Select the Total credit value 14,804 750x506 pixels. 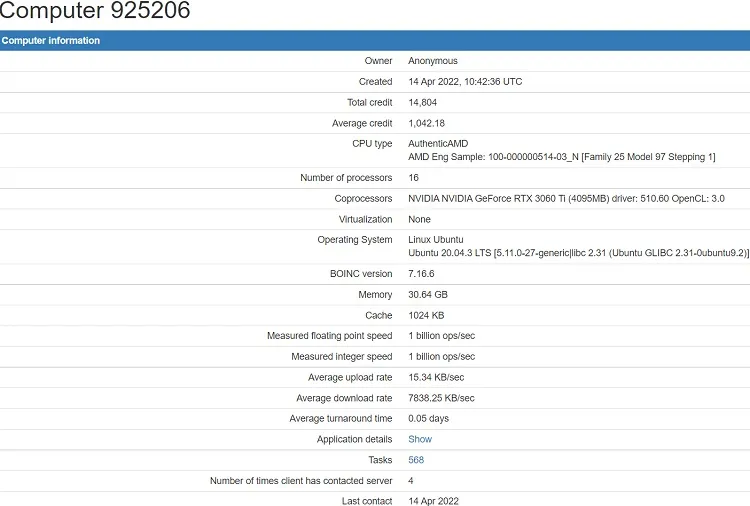[x=422, y=102]
